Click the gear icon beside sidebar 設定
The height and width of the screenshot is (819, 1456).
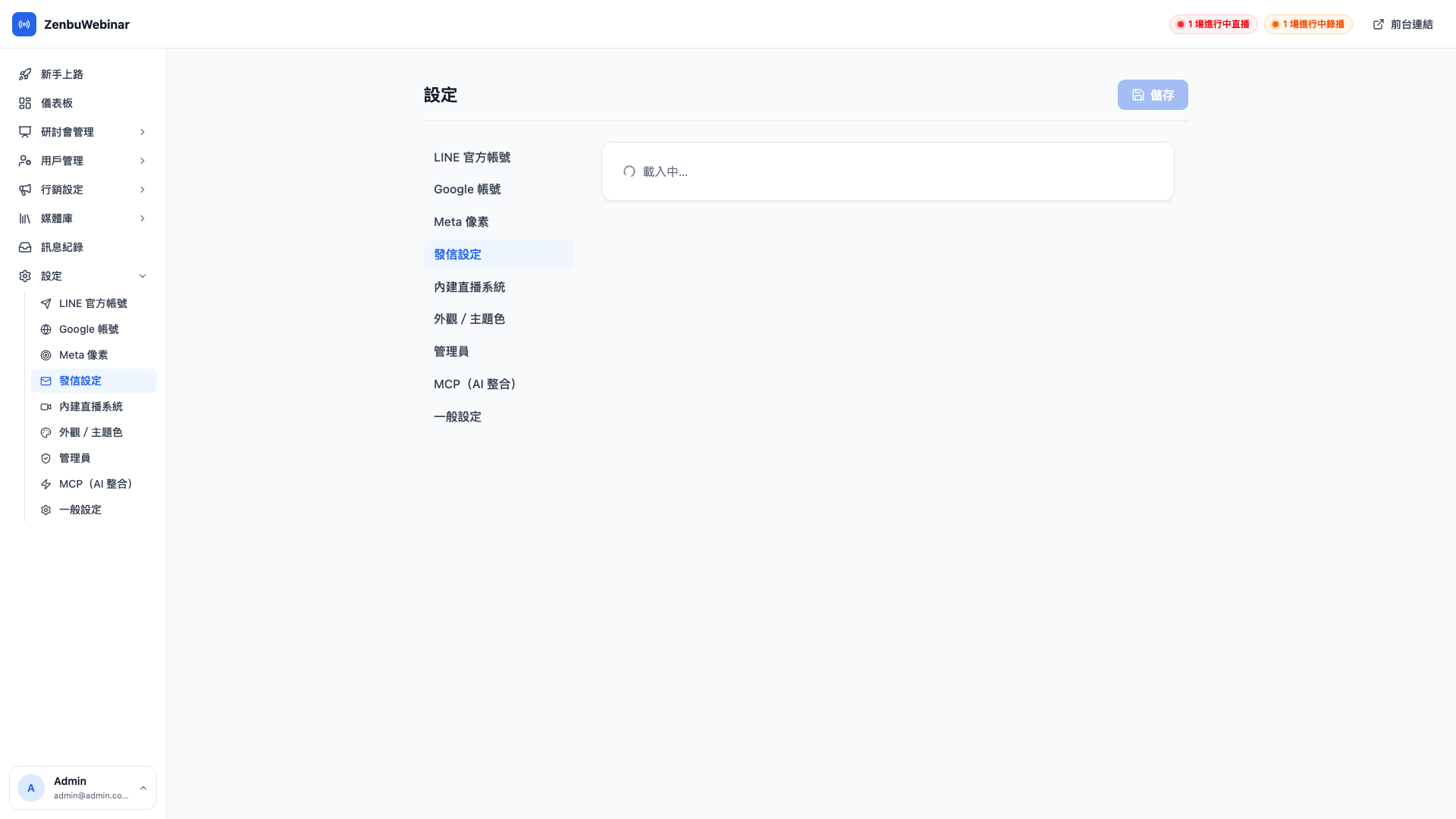(x=25, y=276)
